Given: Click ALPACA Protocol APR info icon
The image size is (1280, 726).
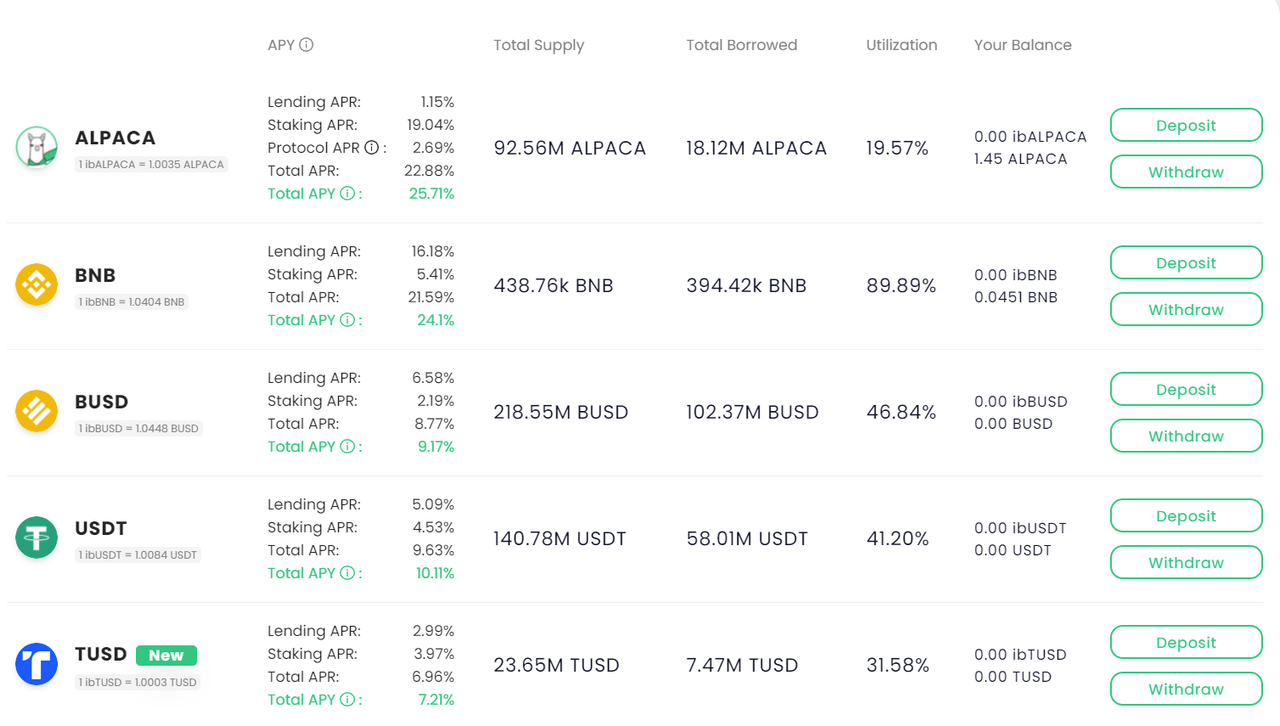Looking at the screenshot, I should tap(371, 148).
